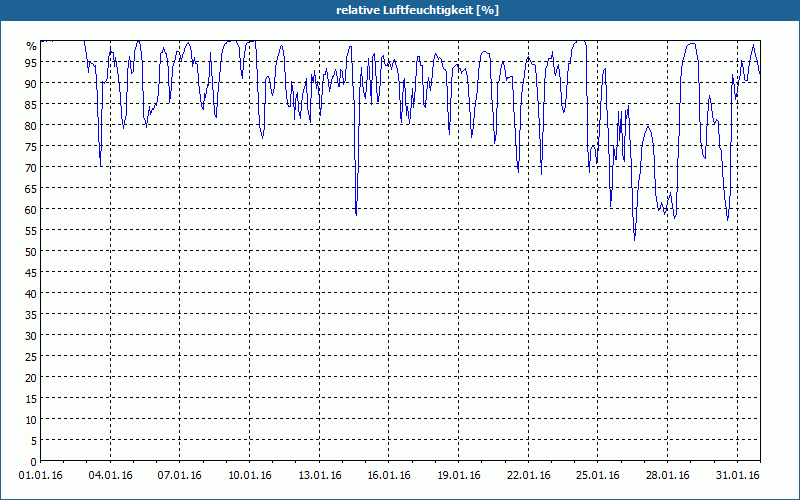Select the x-axis date label 07.01.16
Screen dimensions: 800x500
tap(180, 476)
